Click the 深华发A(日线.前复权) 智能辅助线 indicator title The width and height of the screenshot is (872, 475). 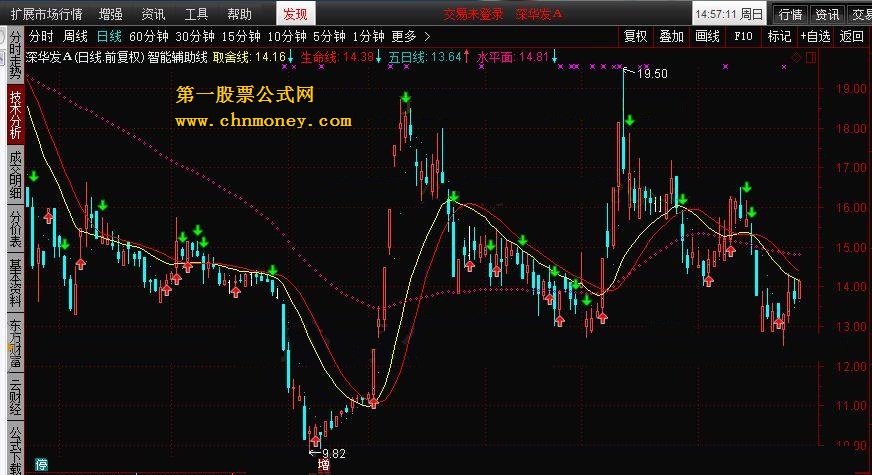click(x=116, y=57)
